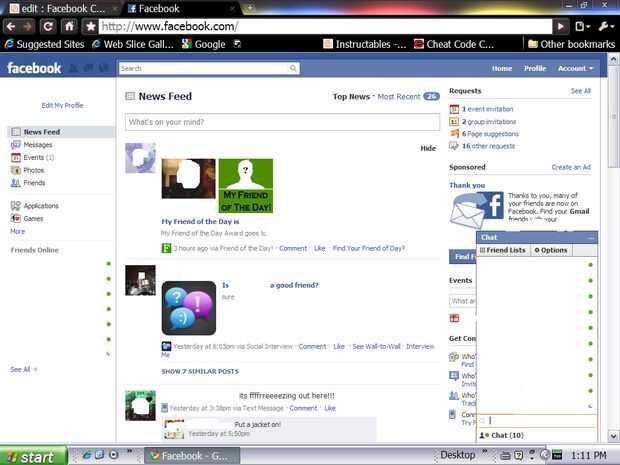Image resolution: width=620 pixels, height=465 pixels.
Task: Expand the Account dropdown menu
Action: pyautogui.click(x=576, y=68)
